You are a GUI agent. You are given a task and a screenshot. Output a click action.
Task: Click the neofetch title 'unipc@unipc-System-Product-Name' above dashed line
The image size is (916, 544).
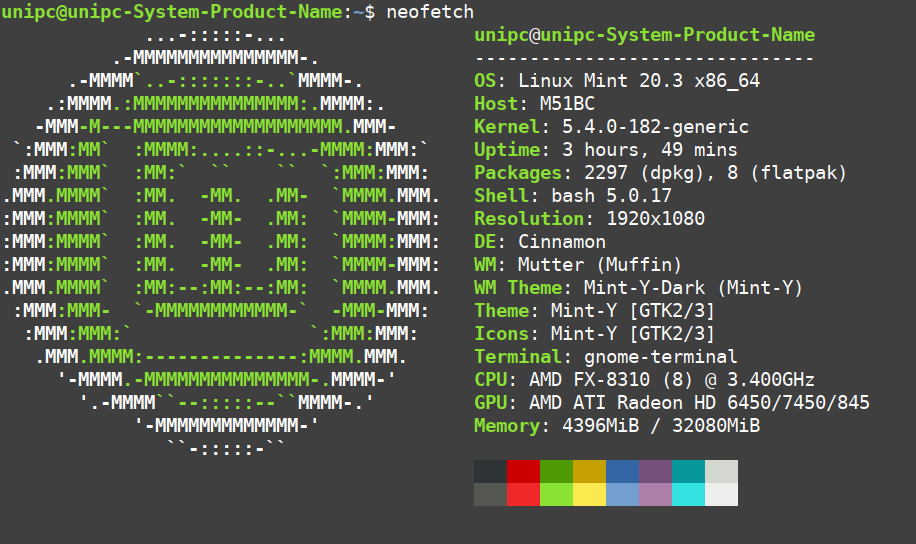tap(644, 35)
